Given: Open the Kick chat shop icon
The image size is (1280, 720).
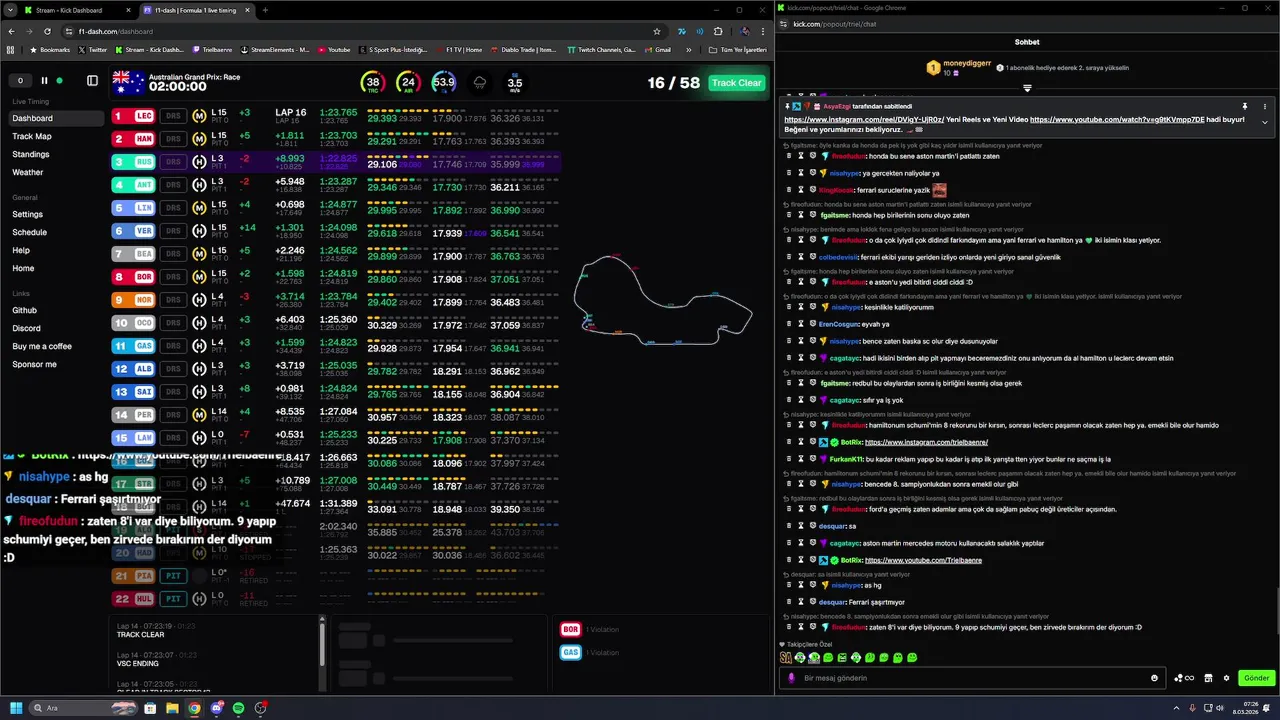Looking at the screenshot, I should coord(1208,678).
